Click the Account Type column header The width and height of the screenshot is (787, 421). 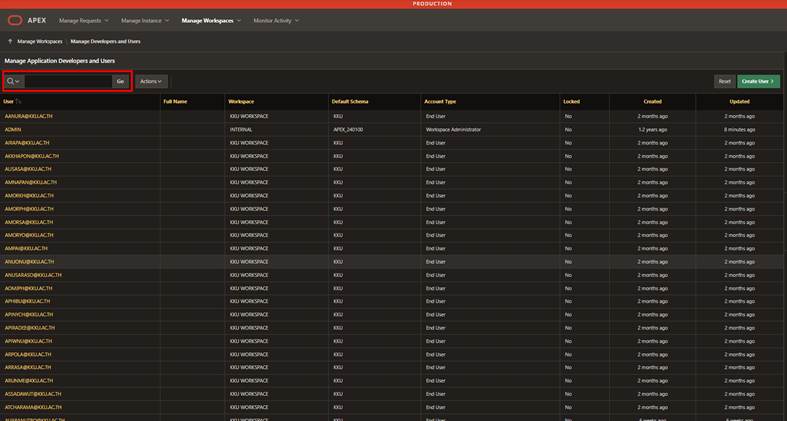click(x=440, y=102)
